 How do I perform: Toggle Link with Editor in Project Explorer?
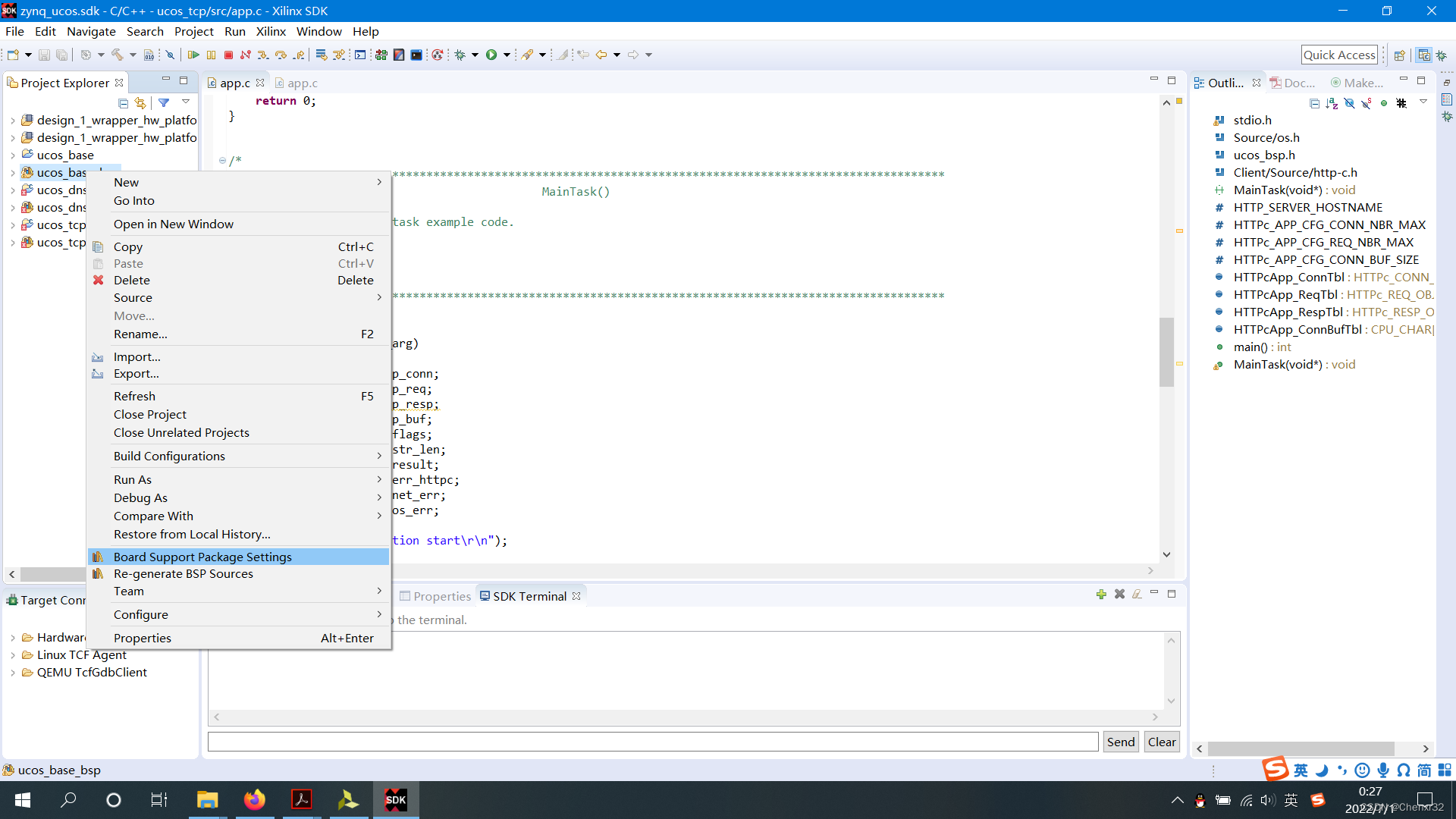(x=140, y=102)
